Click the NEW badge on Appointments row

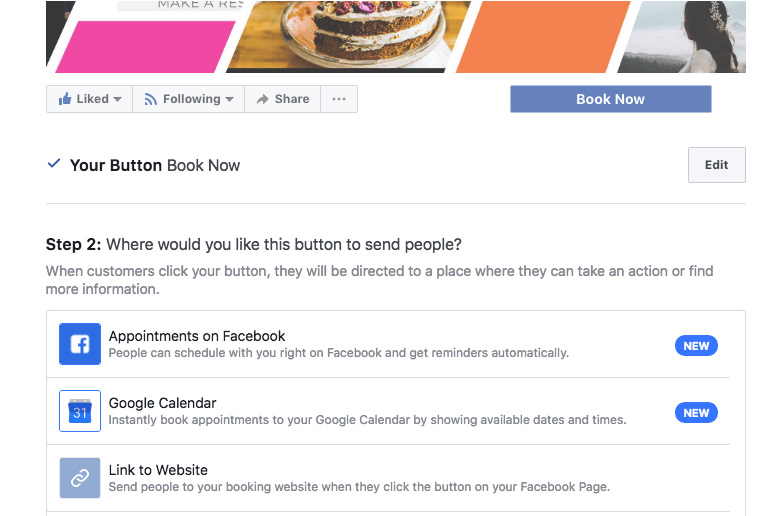[x=696, y=346]
